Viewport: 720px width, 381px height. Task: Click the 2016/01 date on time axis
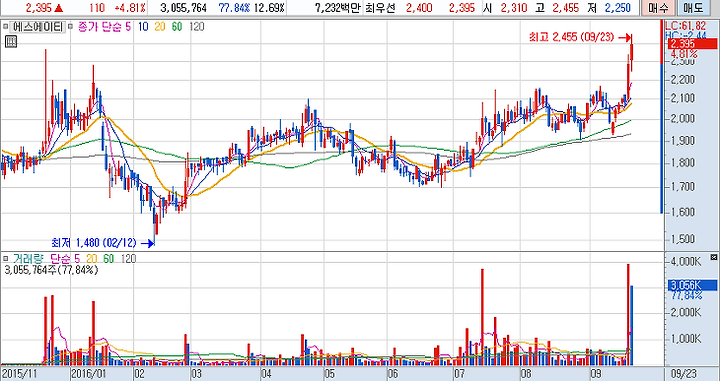[89, 372]
